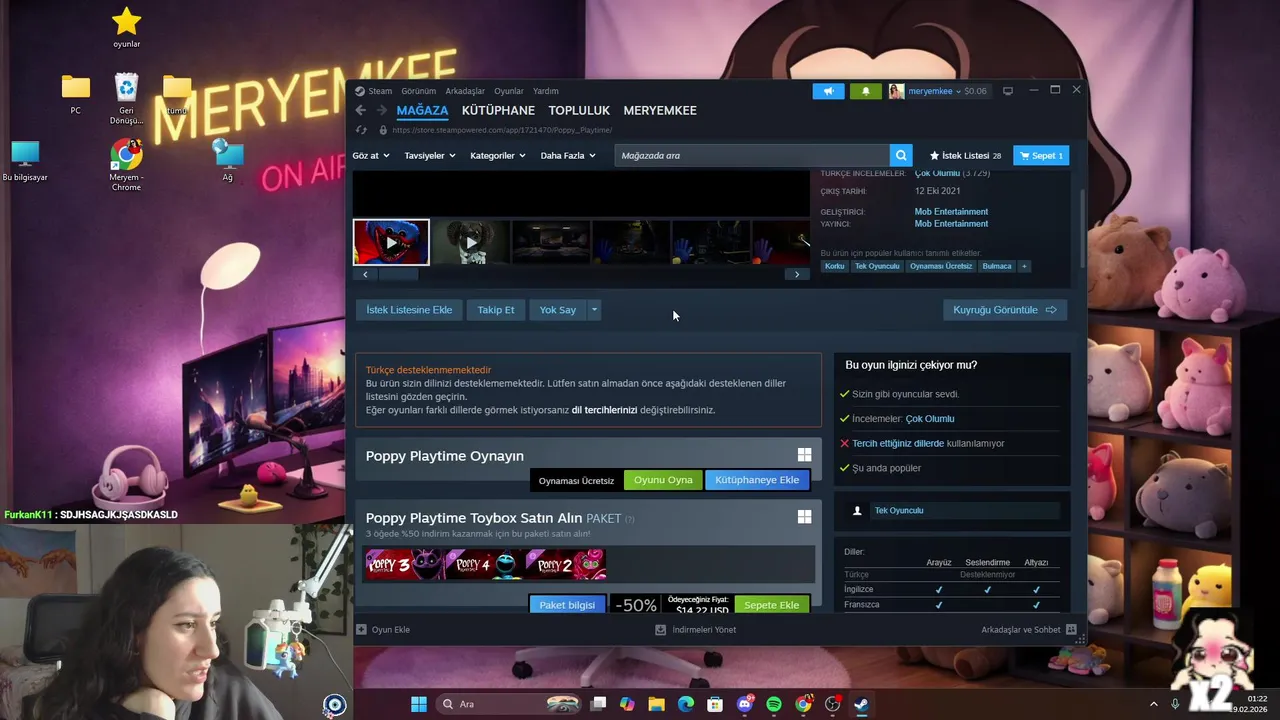Open Google Chrome from the taskbar

[x=803, y=704]
